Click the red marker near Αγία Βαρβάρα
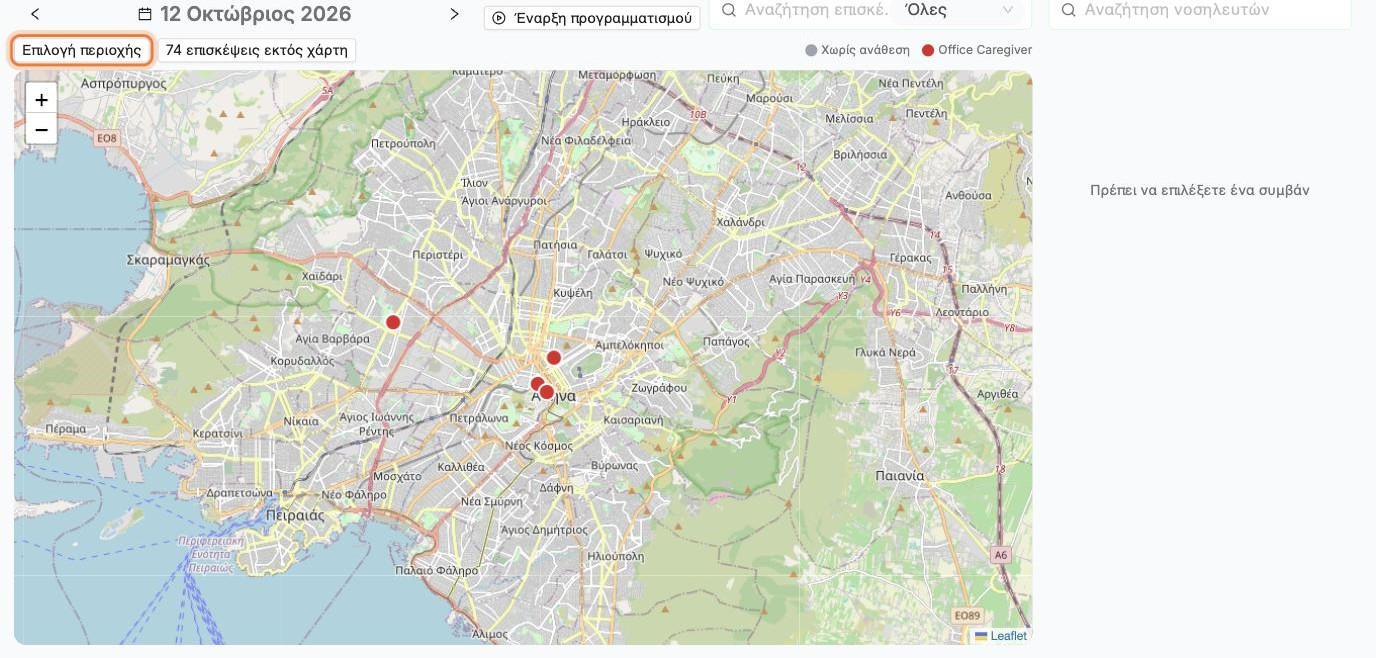This screenshot has width=1376, height=658. (x=393, y=322)
